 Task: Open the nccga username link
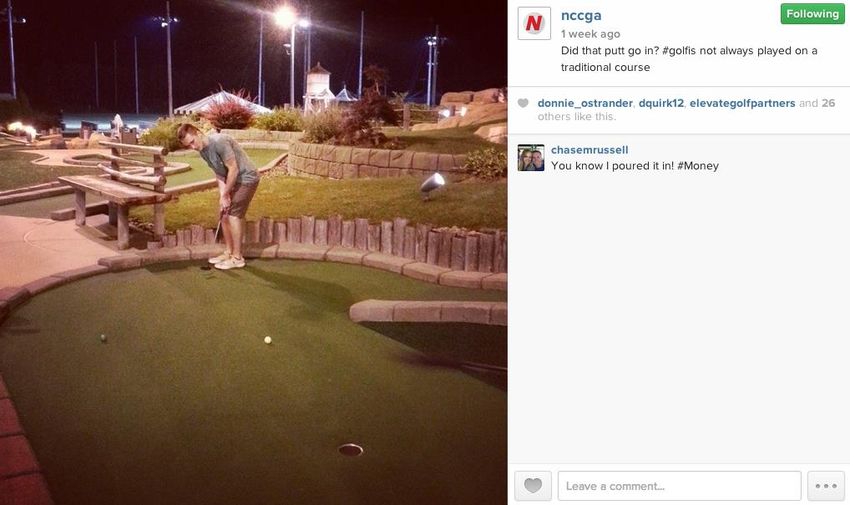[x=581, y=16]
